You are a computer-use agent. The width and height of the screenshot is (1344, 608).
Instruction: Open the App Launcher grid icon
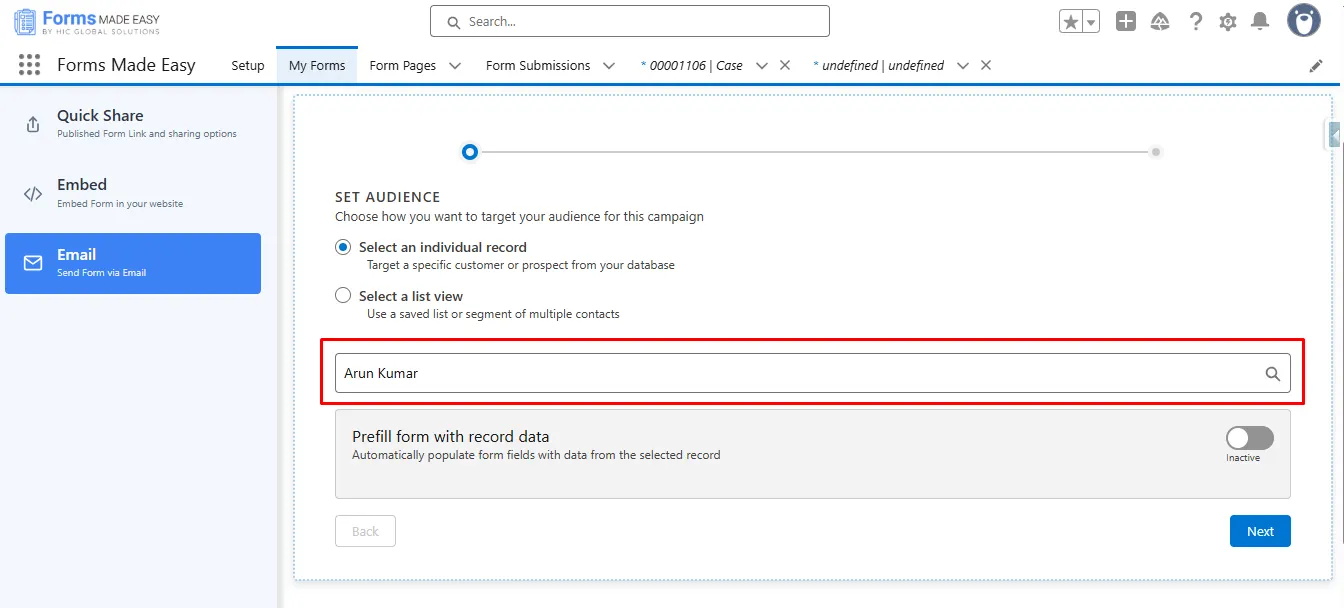pyautogui.click(x=30, y=65)
